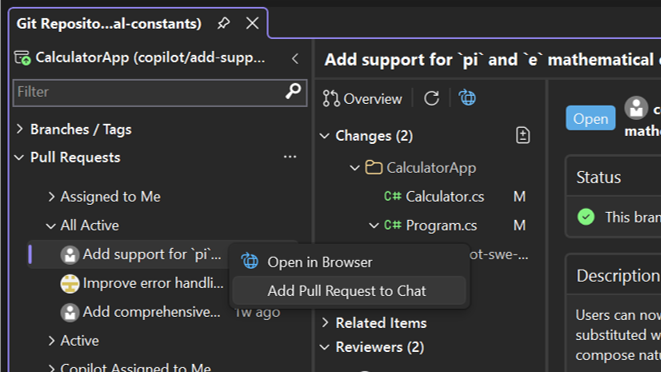661x372 pixels.
Task: Refresh the pull request details
Action: [431, 98]
